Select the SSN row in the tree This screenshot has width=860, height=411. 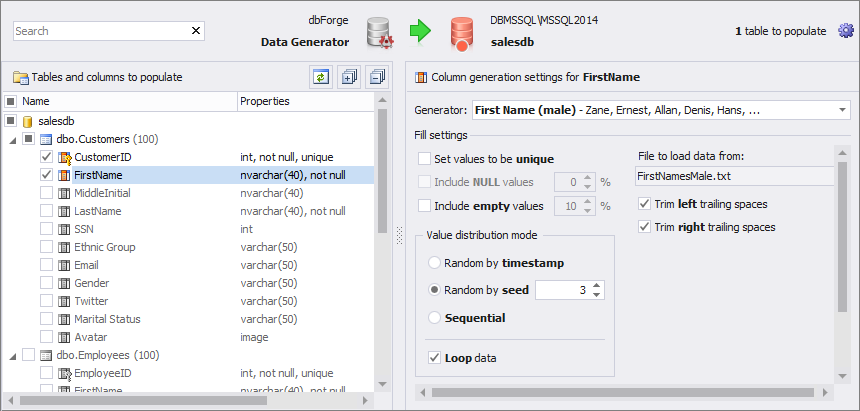(x=189, y=229)
